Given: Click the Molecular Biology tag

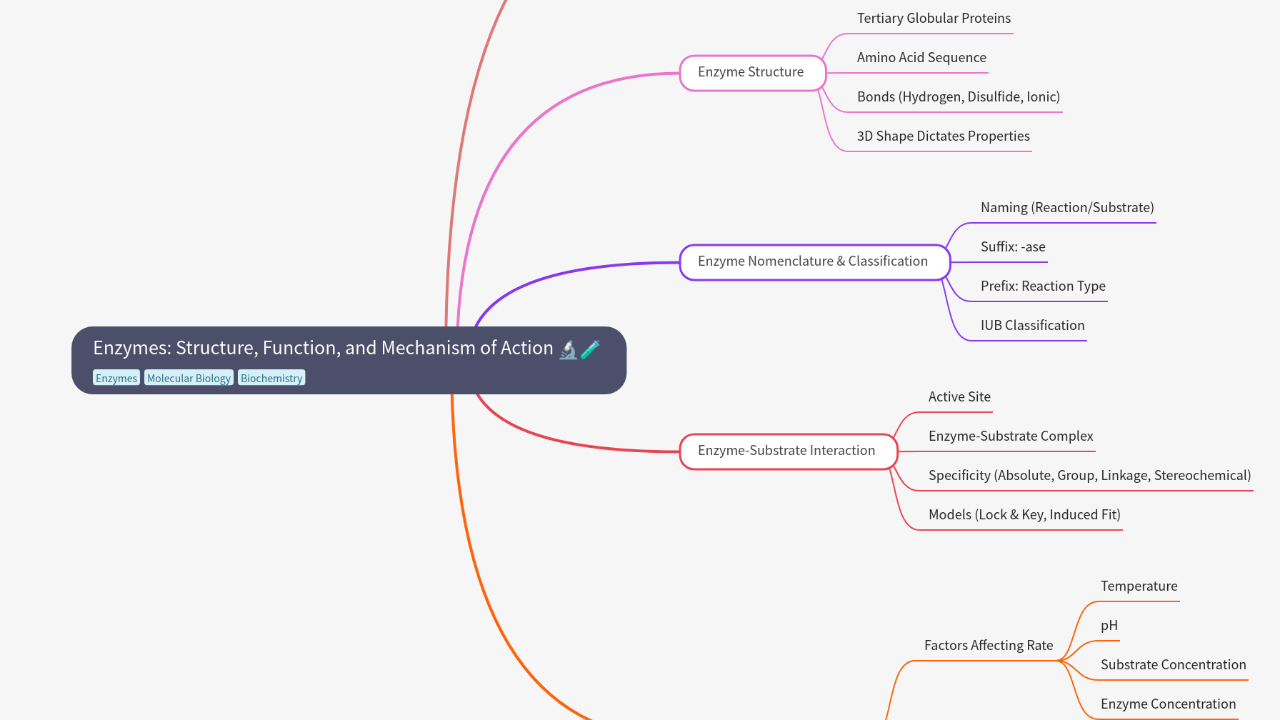Looking at the screenshot, I should point(189,378).
